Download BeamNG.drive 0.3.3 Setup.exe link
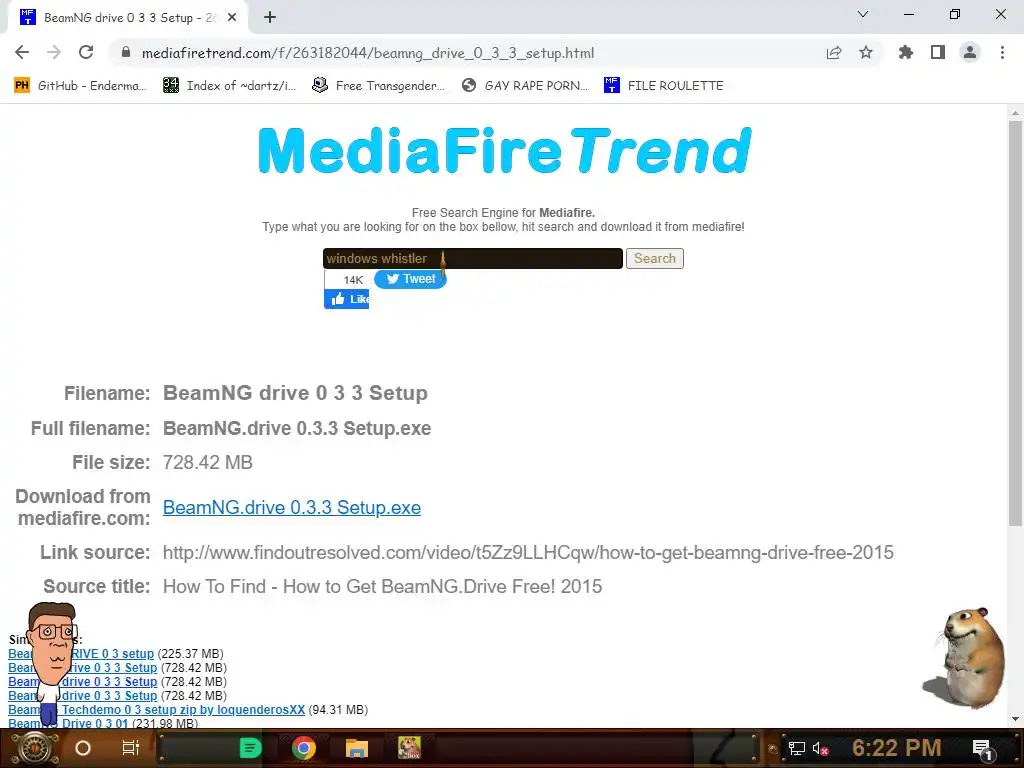This screenshot has width=1024, height=768. pyautogui.click(x=291, y=507)
